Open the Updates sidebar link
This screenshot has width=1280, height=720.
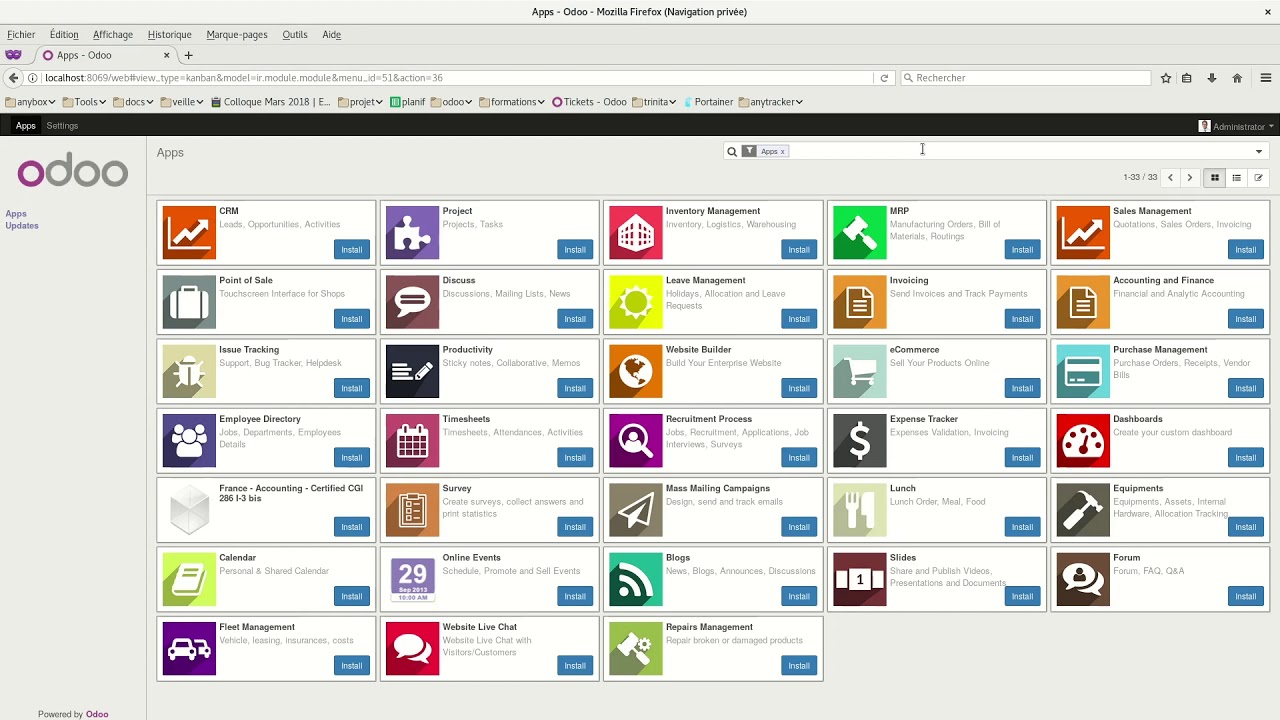[x=22, y=226]
